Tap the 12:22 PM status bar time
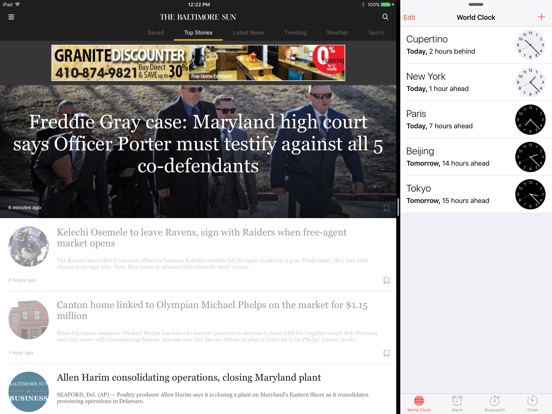 199,5
